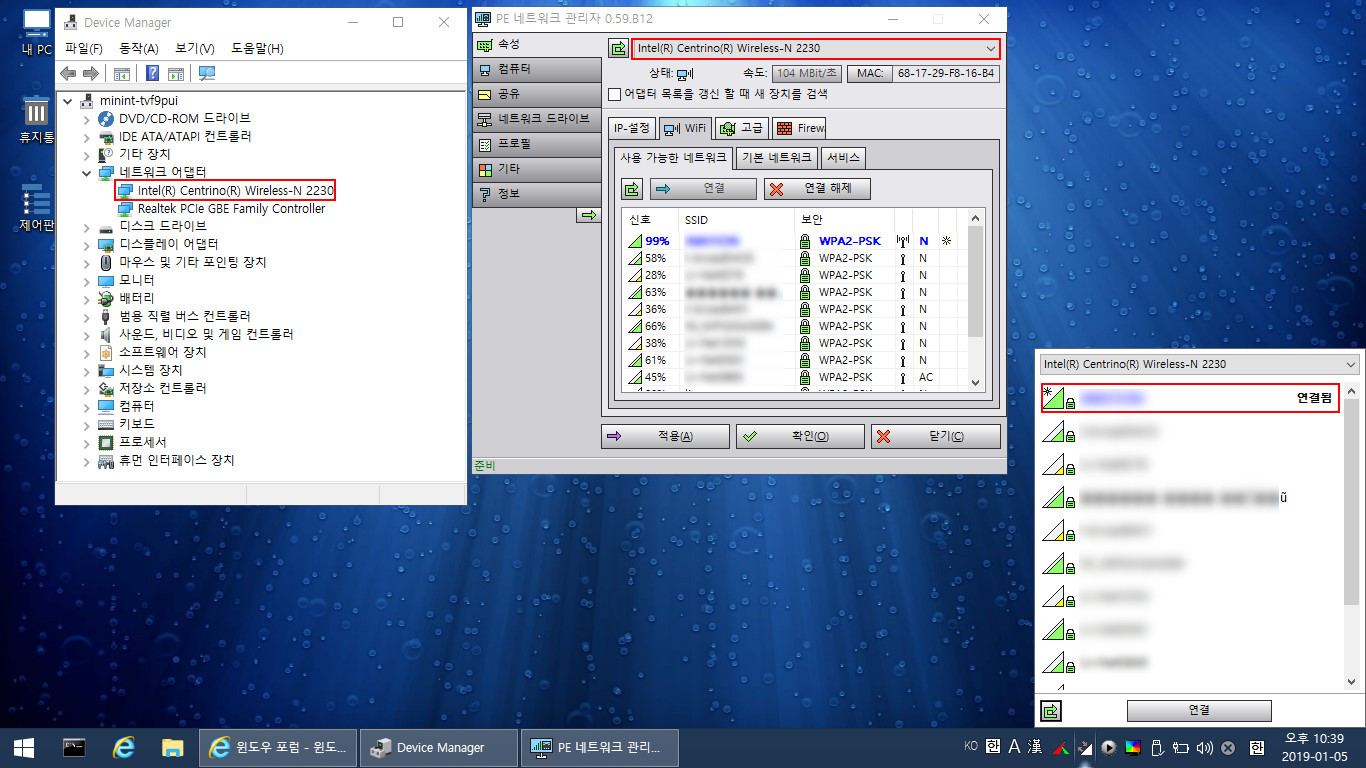Click the Back arrow in Device Manager toolbar
1366x768 pixels.
pos(68,73)
